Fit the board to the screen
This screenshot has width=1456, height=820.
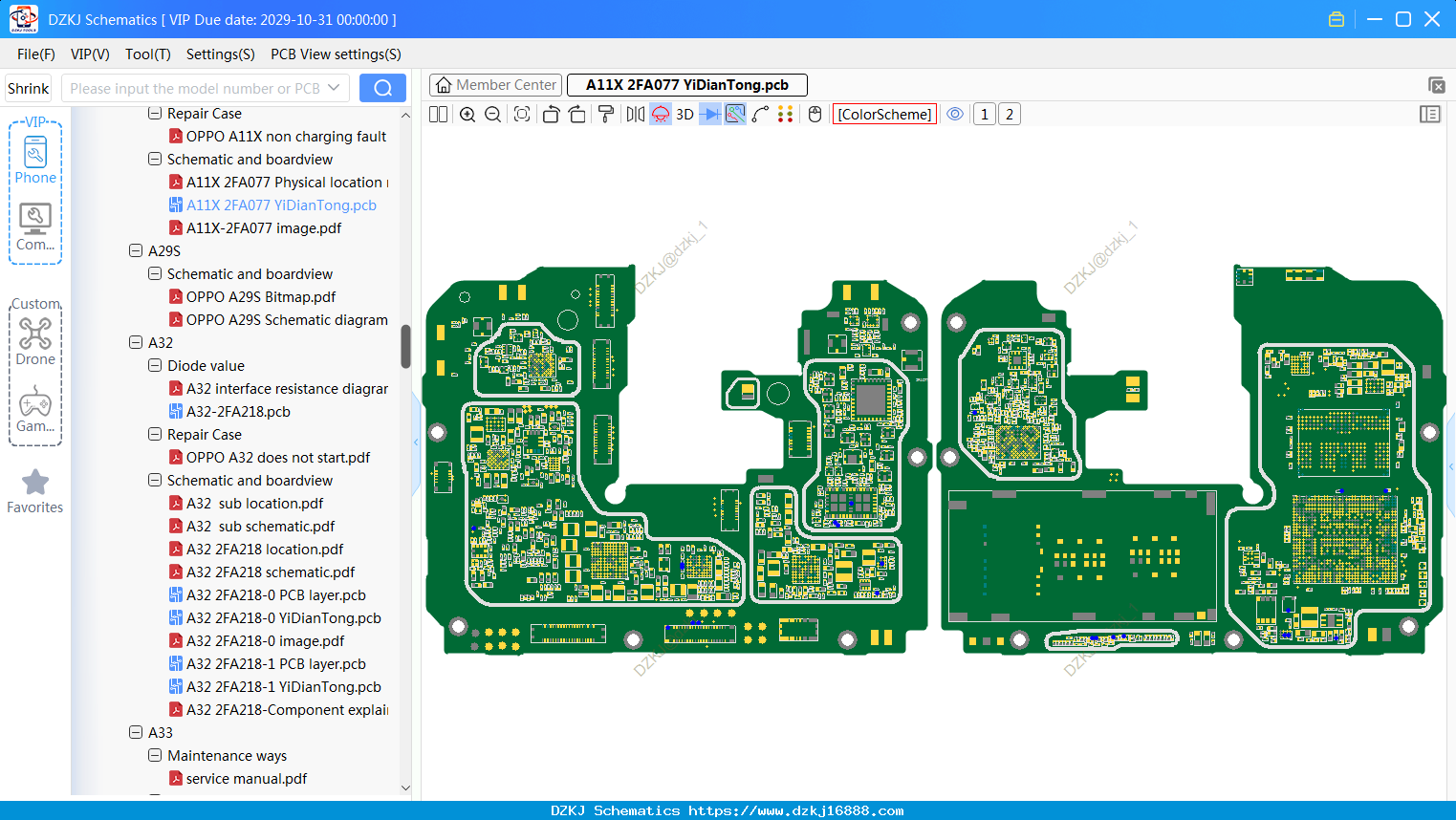[x=522, y=115]
